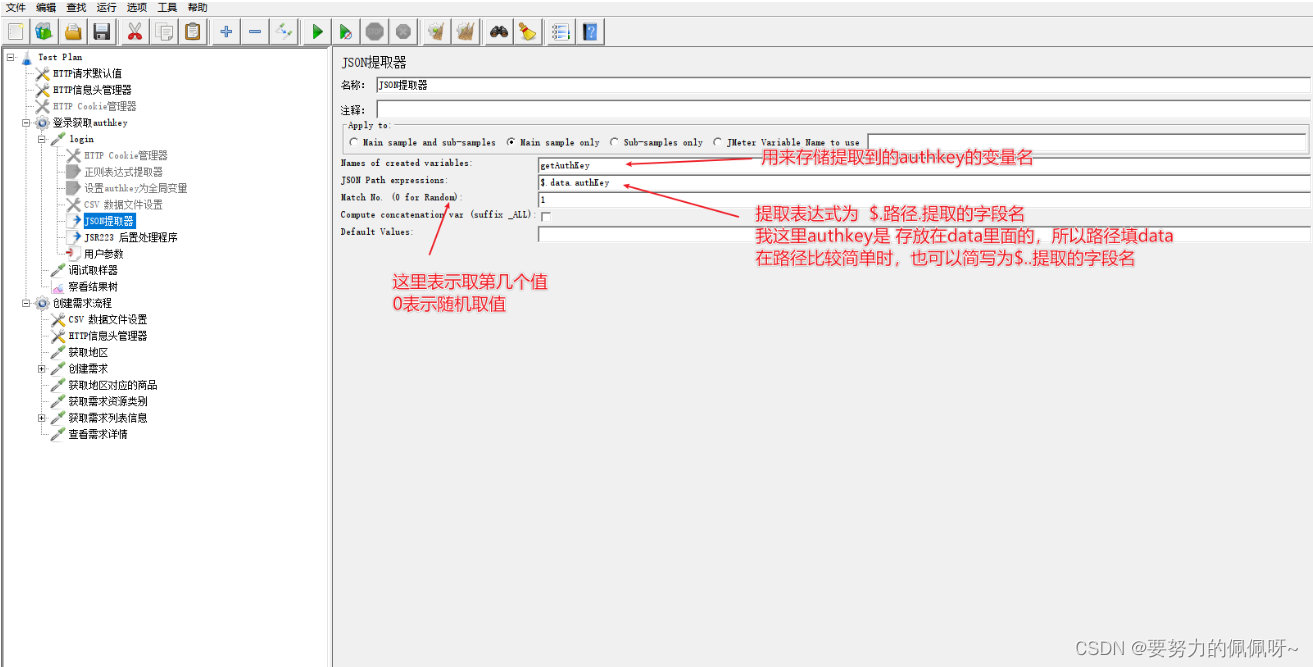Viewport: 1313px width, 667px height.
Task: Reset search with the yellow broom icon
Action: coord(527,32)
